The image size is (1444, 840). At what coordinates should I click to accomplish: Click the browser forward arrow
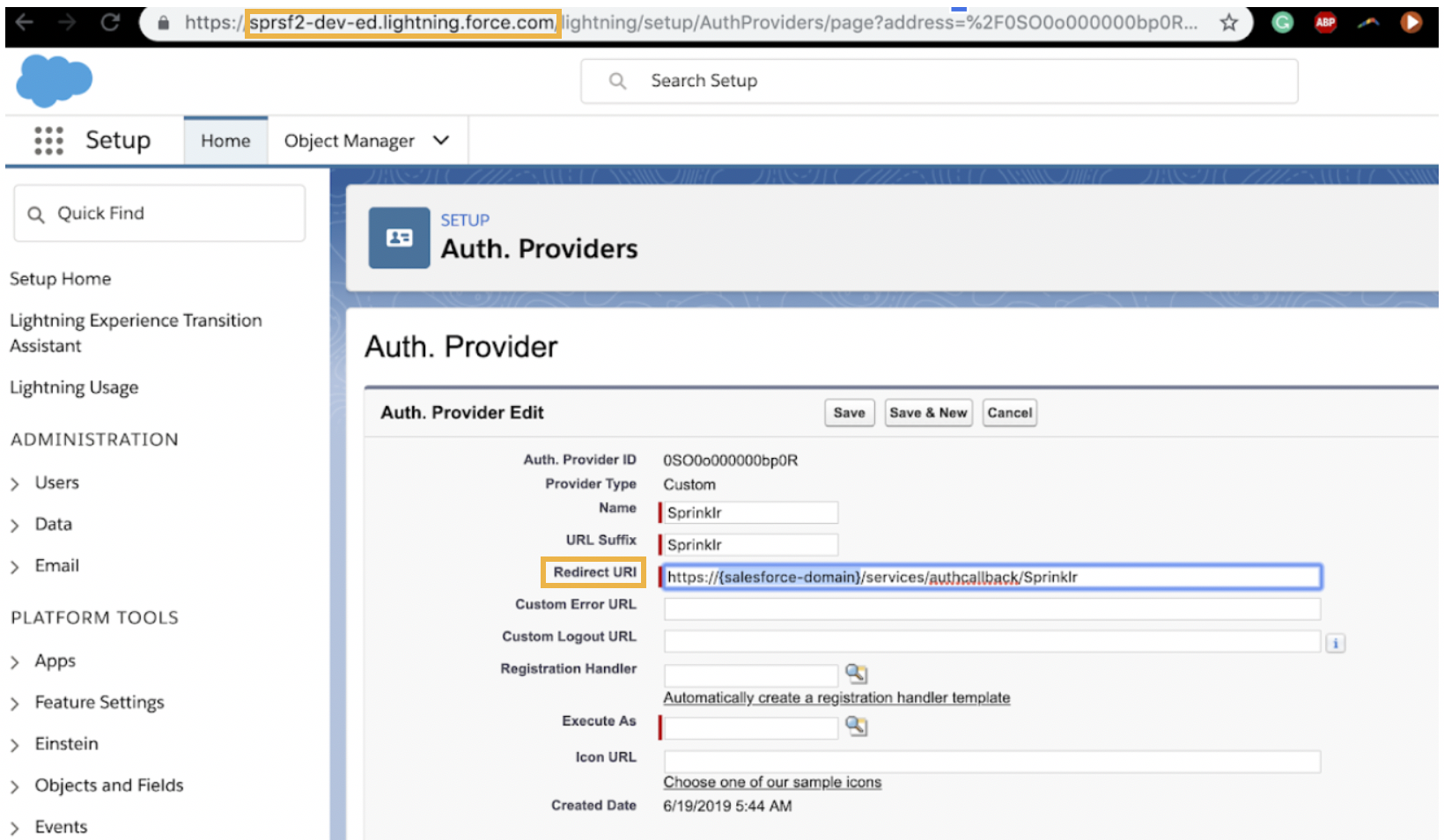[x=67, y=22]
